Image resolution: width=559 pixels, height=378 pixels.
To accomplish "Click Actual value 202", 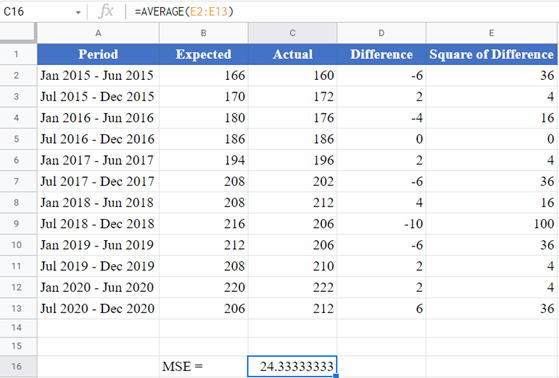I will coord(292,181).
